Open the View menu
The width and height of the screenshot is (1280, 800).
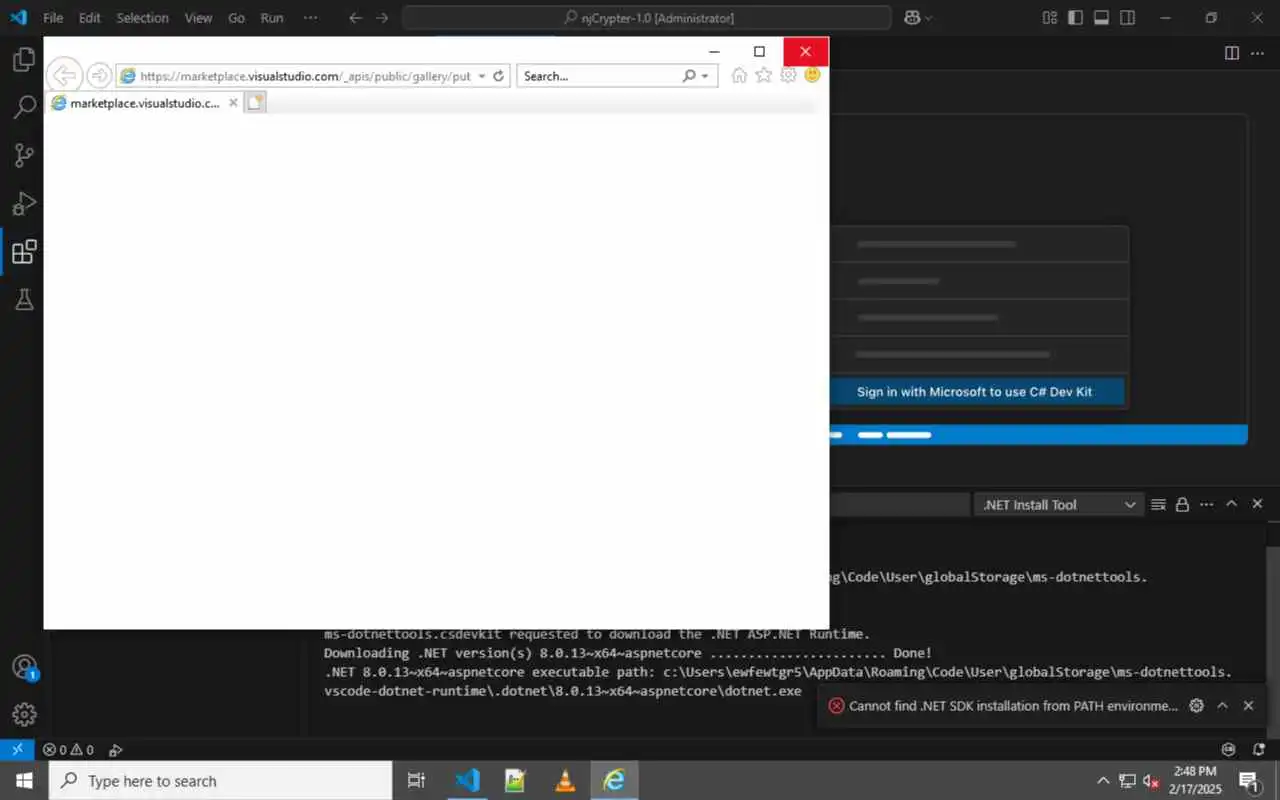pos(198,18)
